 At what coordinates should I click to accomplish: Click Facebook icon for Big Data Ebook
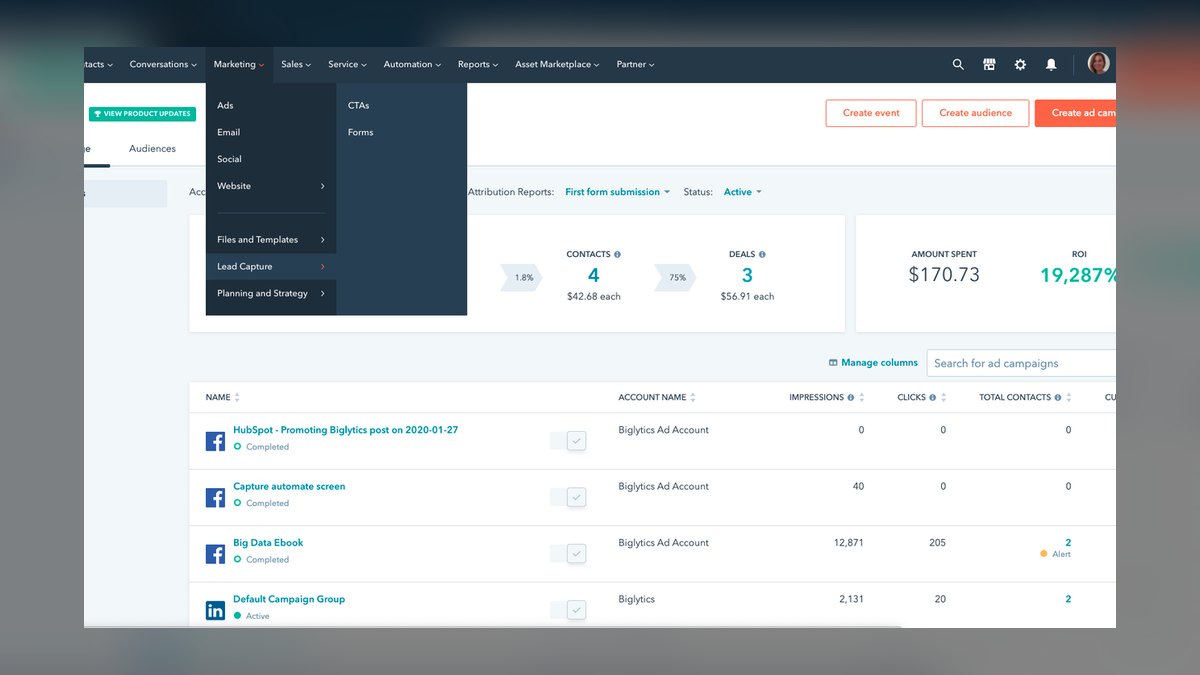click(x=215, y=554)
